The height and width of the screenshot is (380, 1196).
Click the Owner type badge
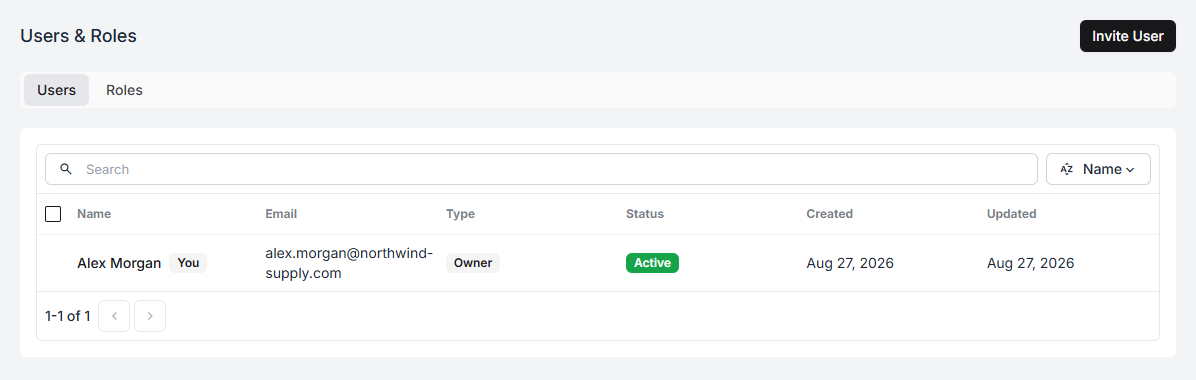pos(473,263)
